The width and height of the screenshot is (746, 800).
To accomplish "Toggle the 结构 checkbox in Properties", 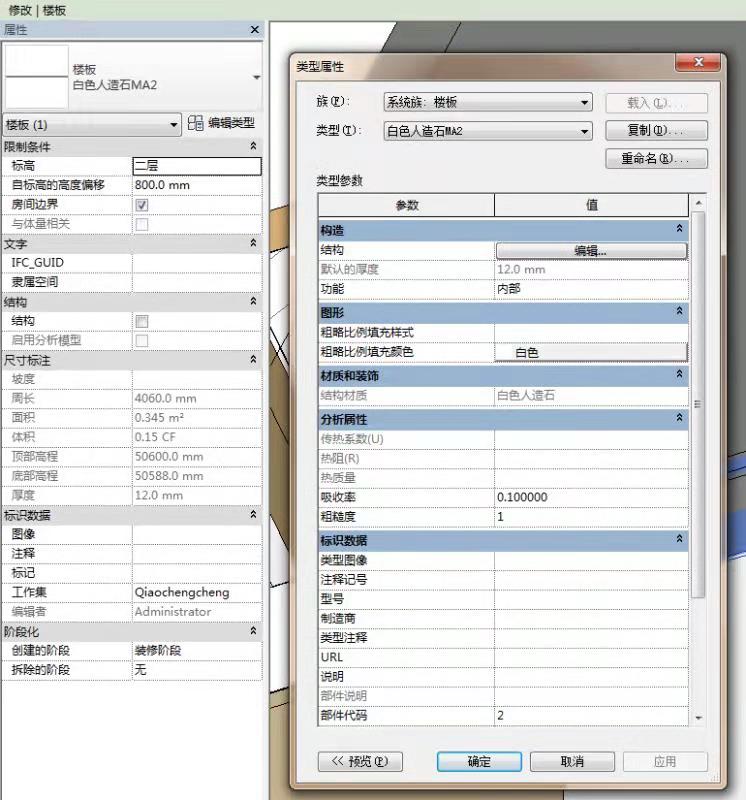I will point(142,321).
